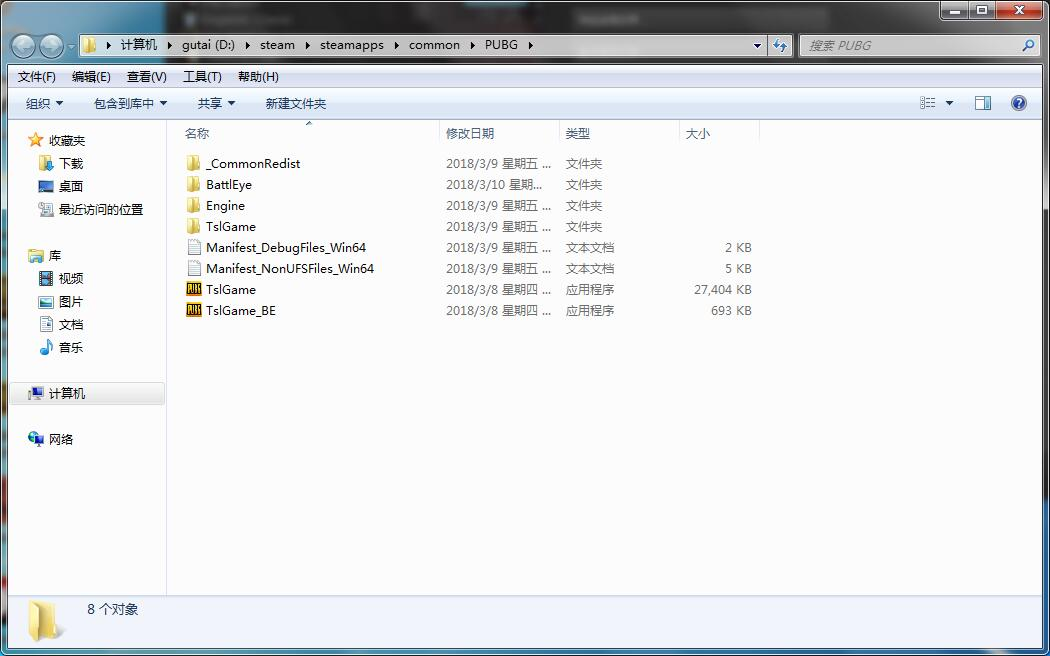The width and height of the screenshot is (1050, 656).
Task: Close the Explorer window
Action: [1020, 10]
